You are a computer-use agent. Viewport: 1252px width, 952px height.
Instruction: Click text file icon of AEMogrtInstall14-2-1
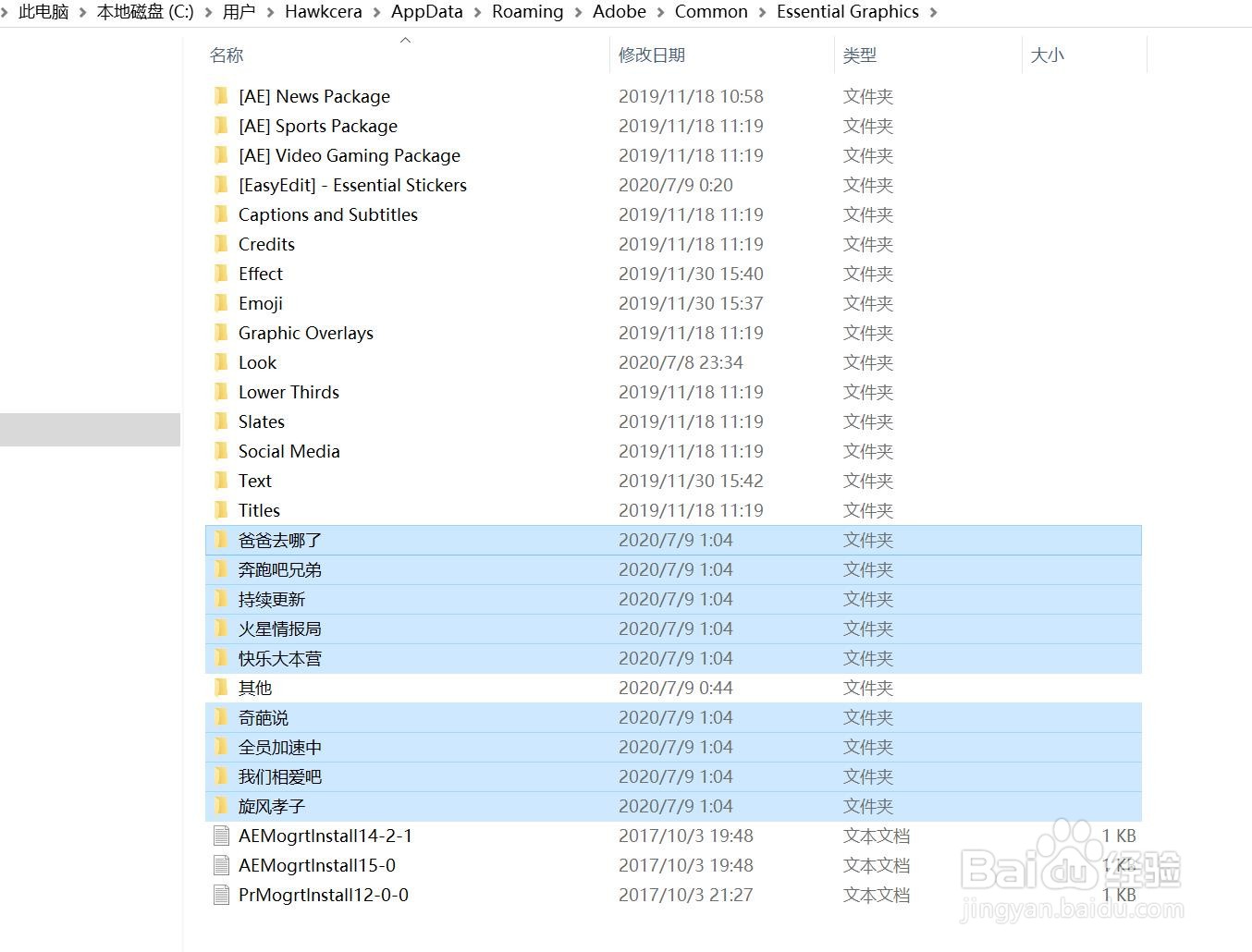coord(221,836)
